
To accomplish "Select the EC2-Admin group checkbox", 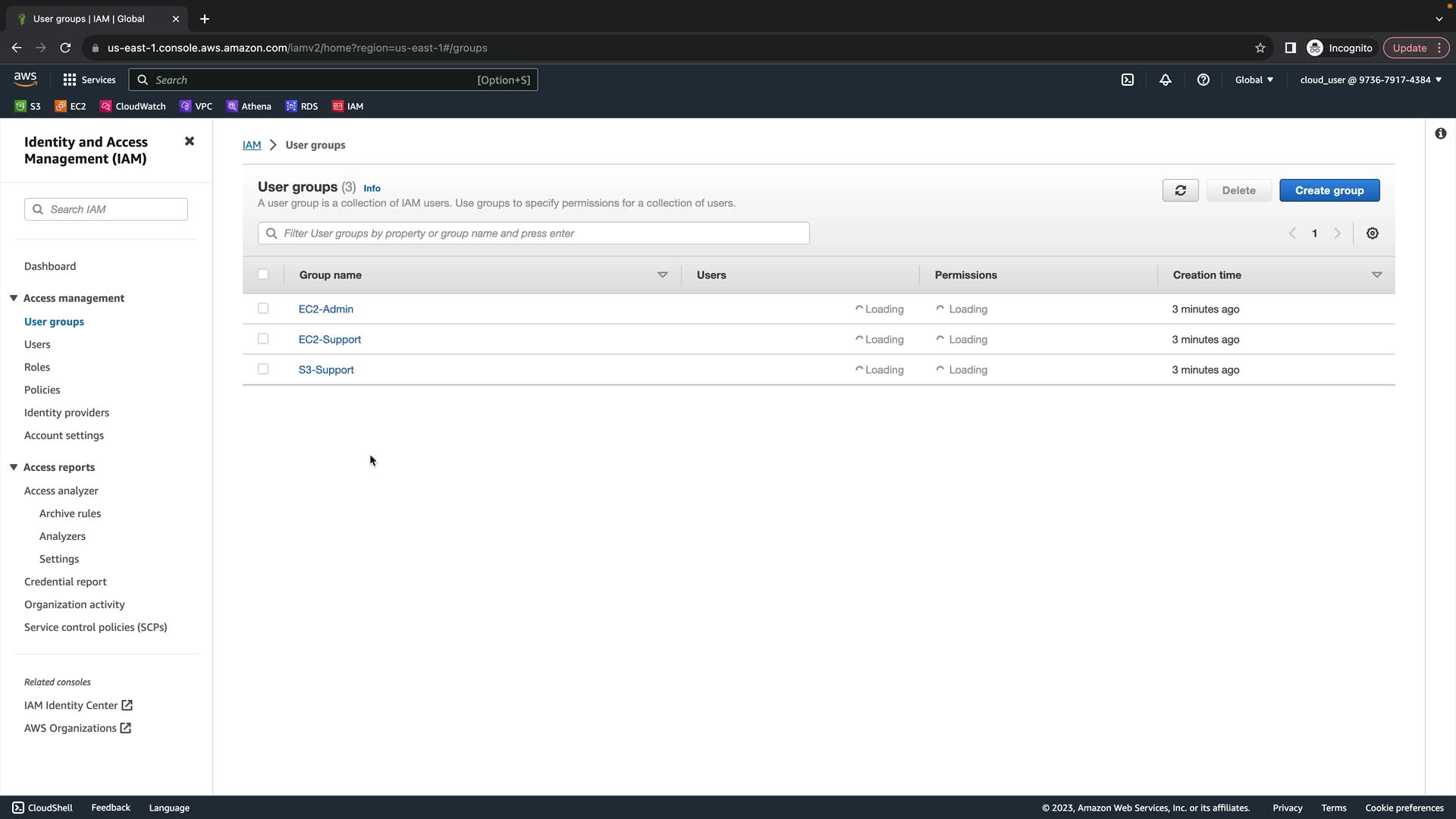I will point(263,309).
